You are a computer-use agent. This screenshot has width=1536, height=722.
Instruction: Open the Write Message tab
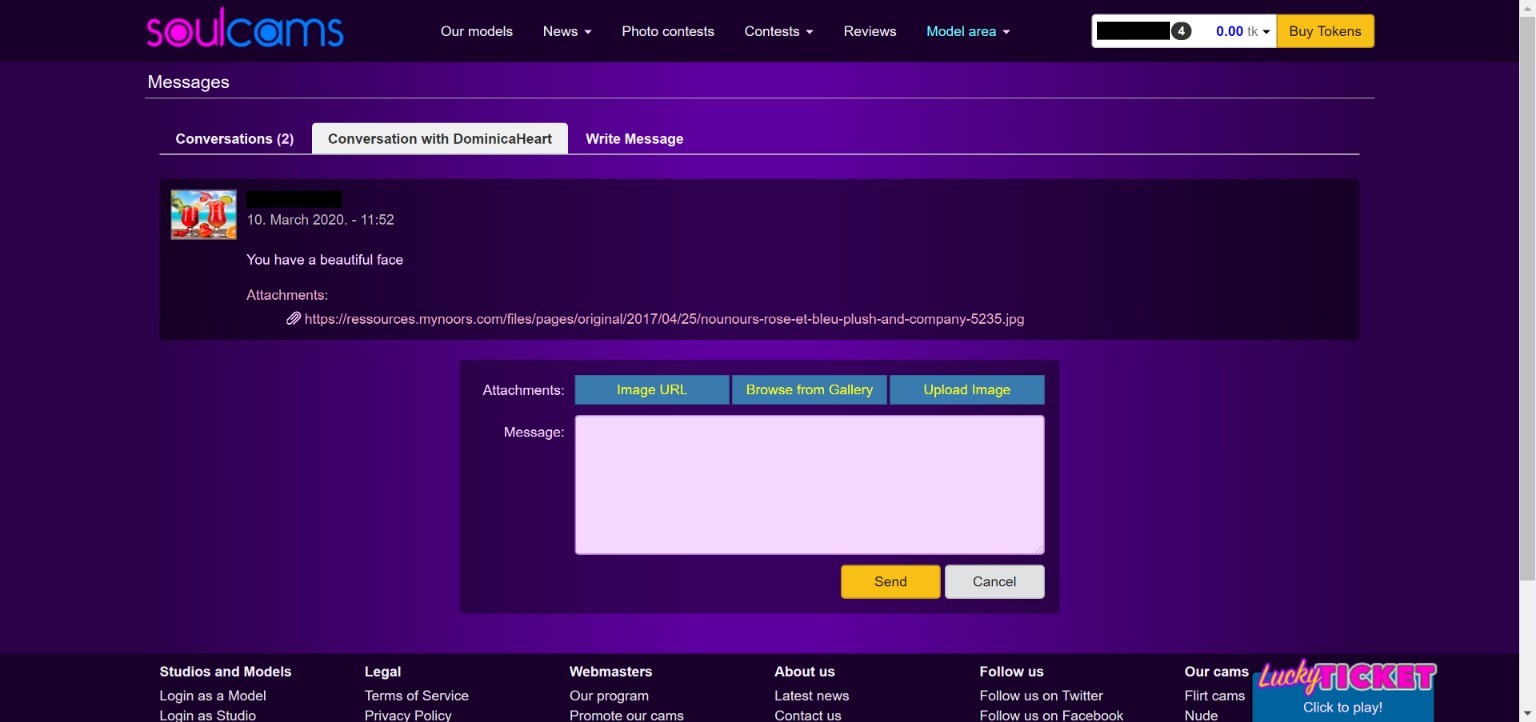[634, 139]
